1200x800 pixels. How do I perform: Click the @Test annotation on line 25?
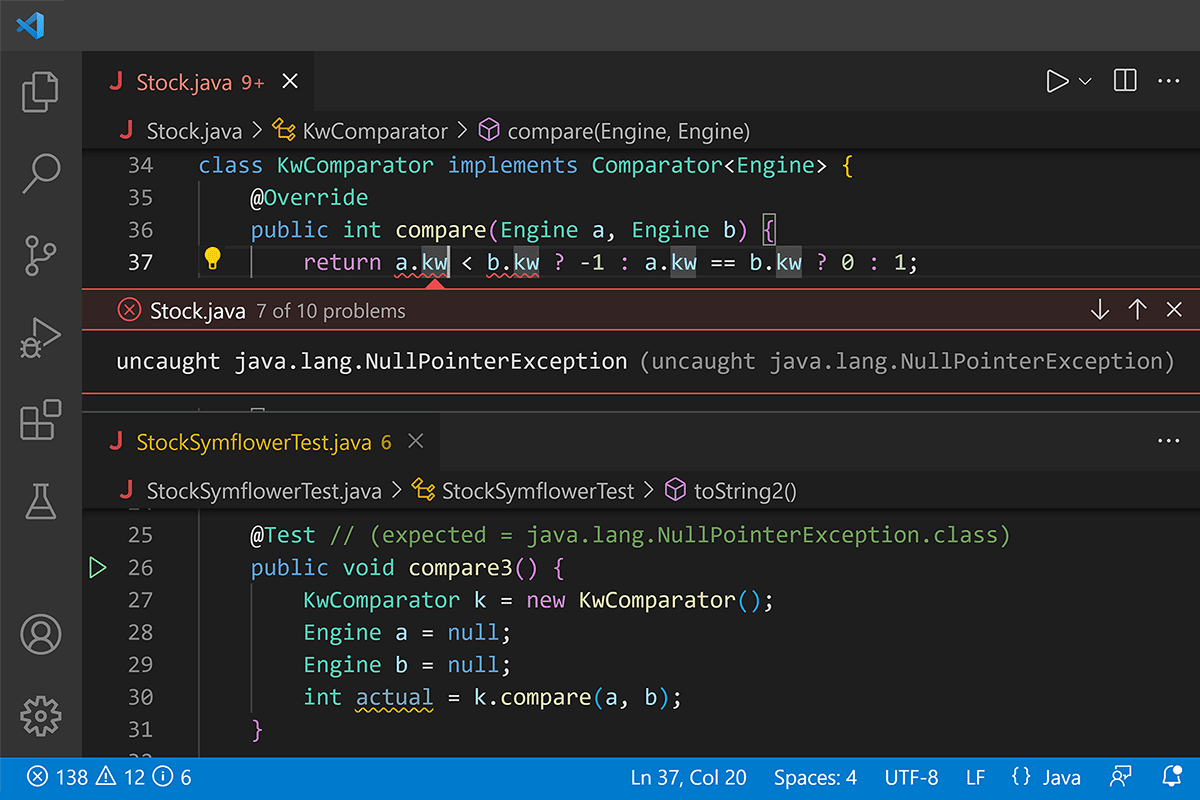283,535
